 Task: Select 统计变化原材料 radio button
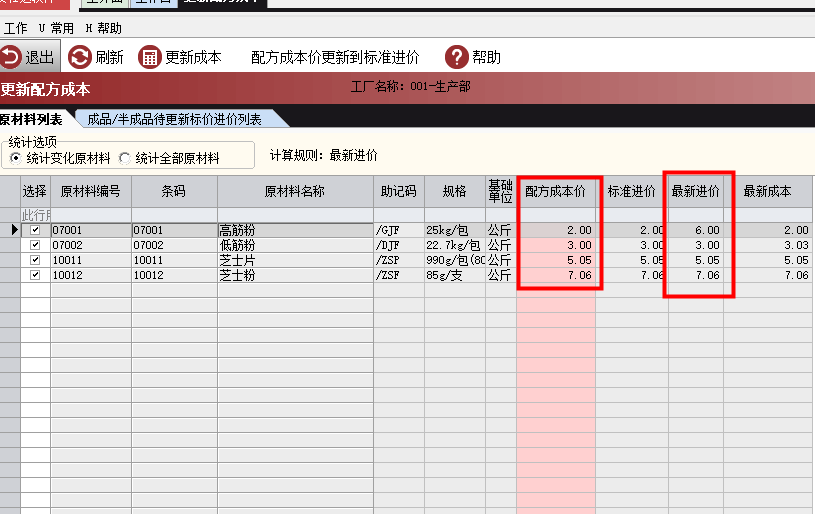[x=16, y=158]
